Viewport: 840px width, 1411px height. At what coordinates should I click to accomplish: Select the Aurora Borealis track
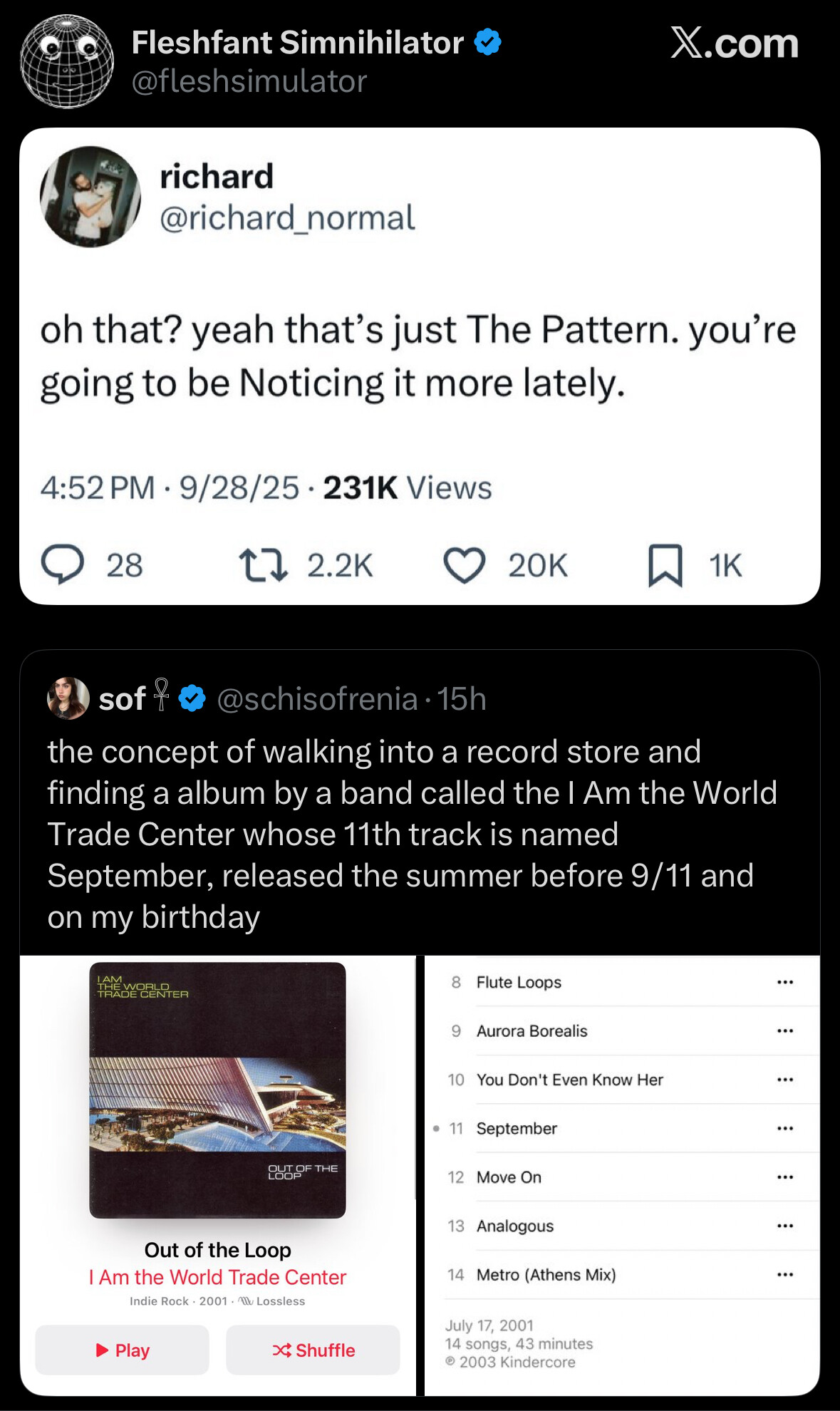(532, 1031)
